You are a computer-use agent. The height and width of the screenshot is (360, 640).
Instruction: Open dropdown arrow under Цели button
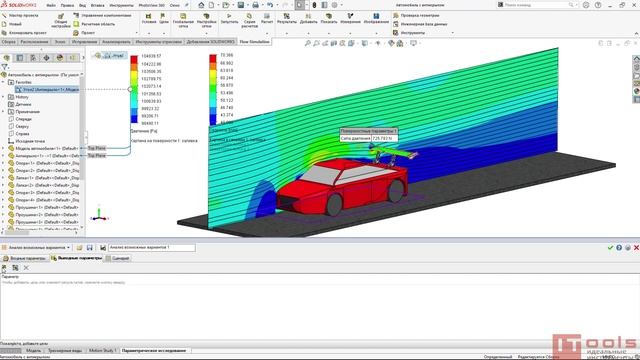[164, 33]
